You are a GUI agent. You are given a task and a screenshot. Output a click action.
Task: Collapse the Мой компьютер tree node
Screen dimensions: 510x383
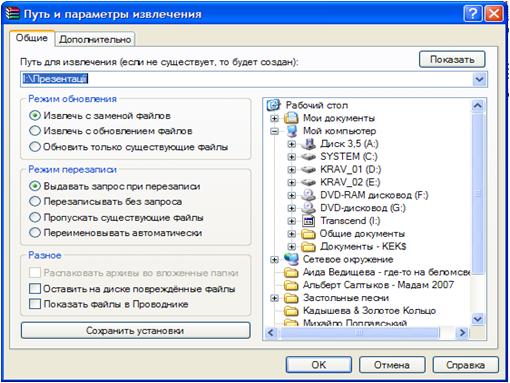(x=274, y=131)
